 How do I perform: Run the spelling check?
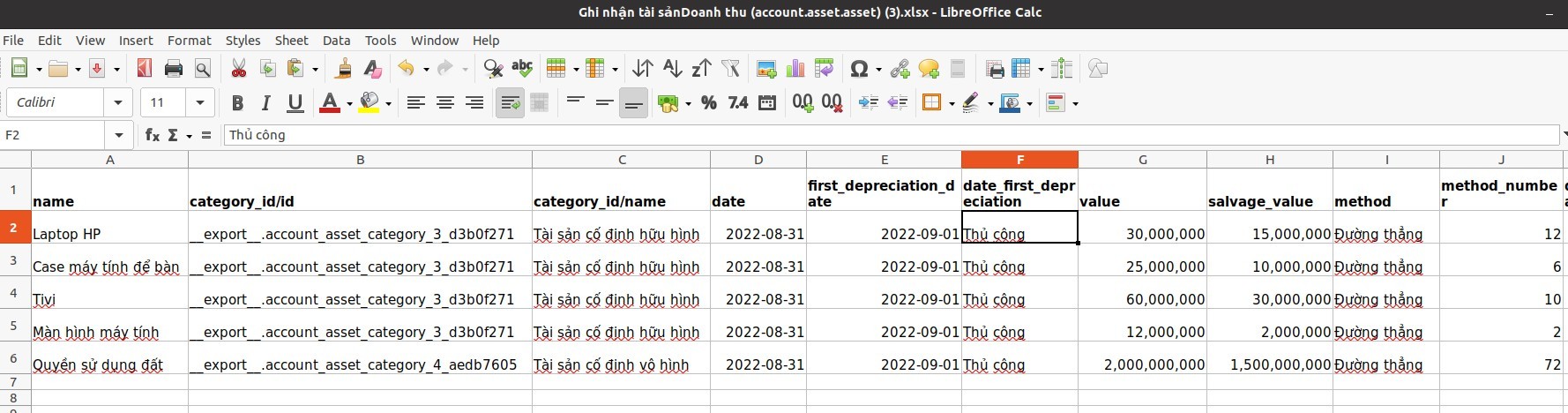coord(522,69)
